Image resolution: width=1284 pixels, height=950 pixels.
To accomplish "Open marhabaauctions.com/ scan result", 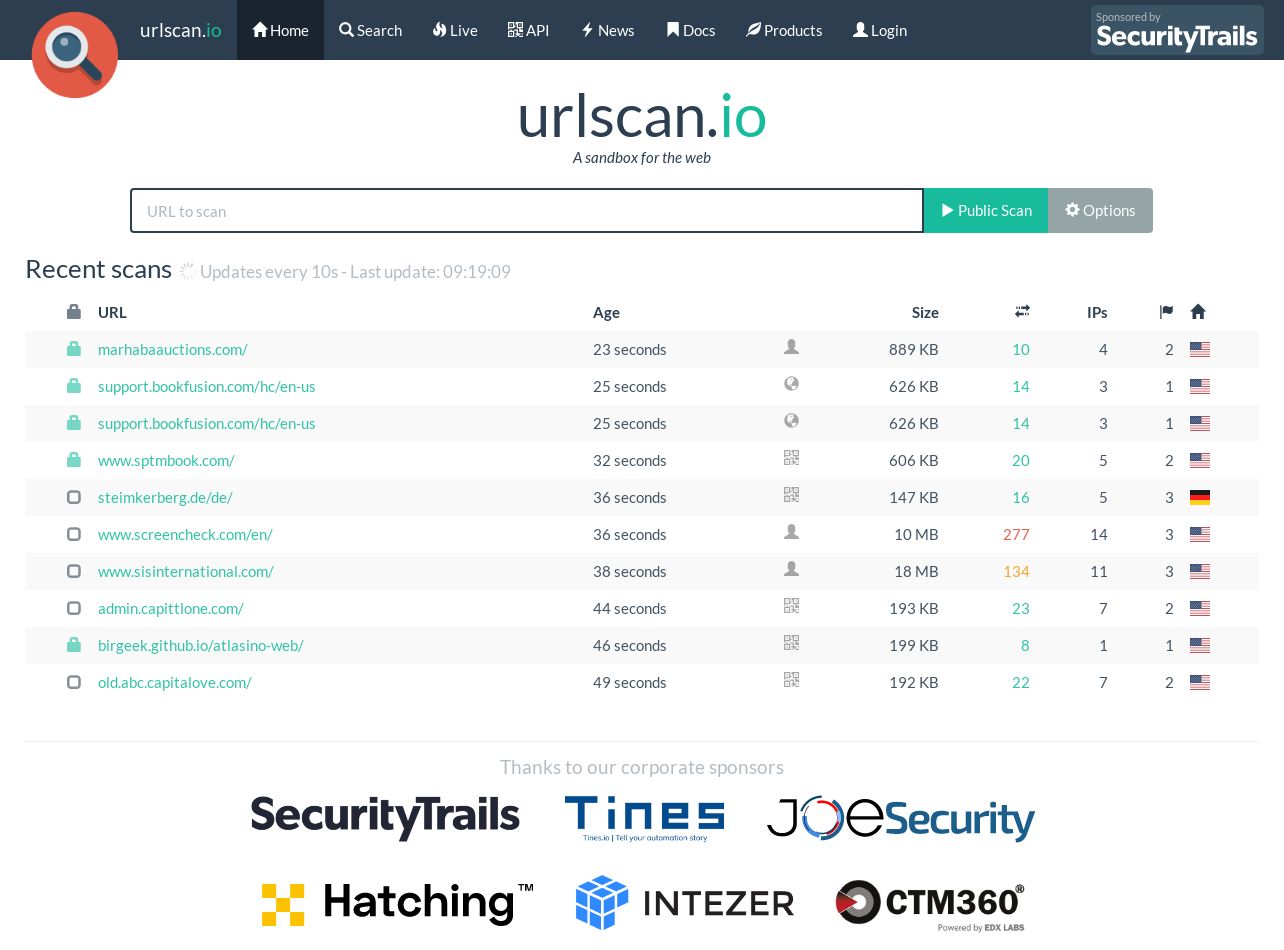I will [173, 350].
